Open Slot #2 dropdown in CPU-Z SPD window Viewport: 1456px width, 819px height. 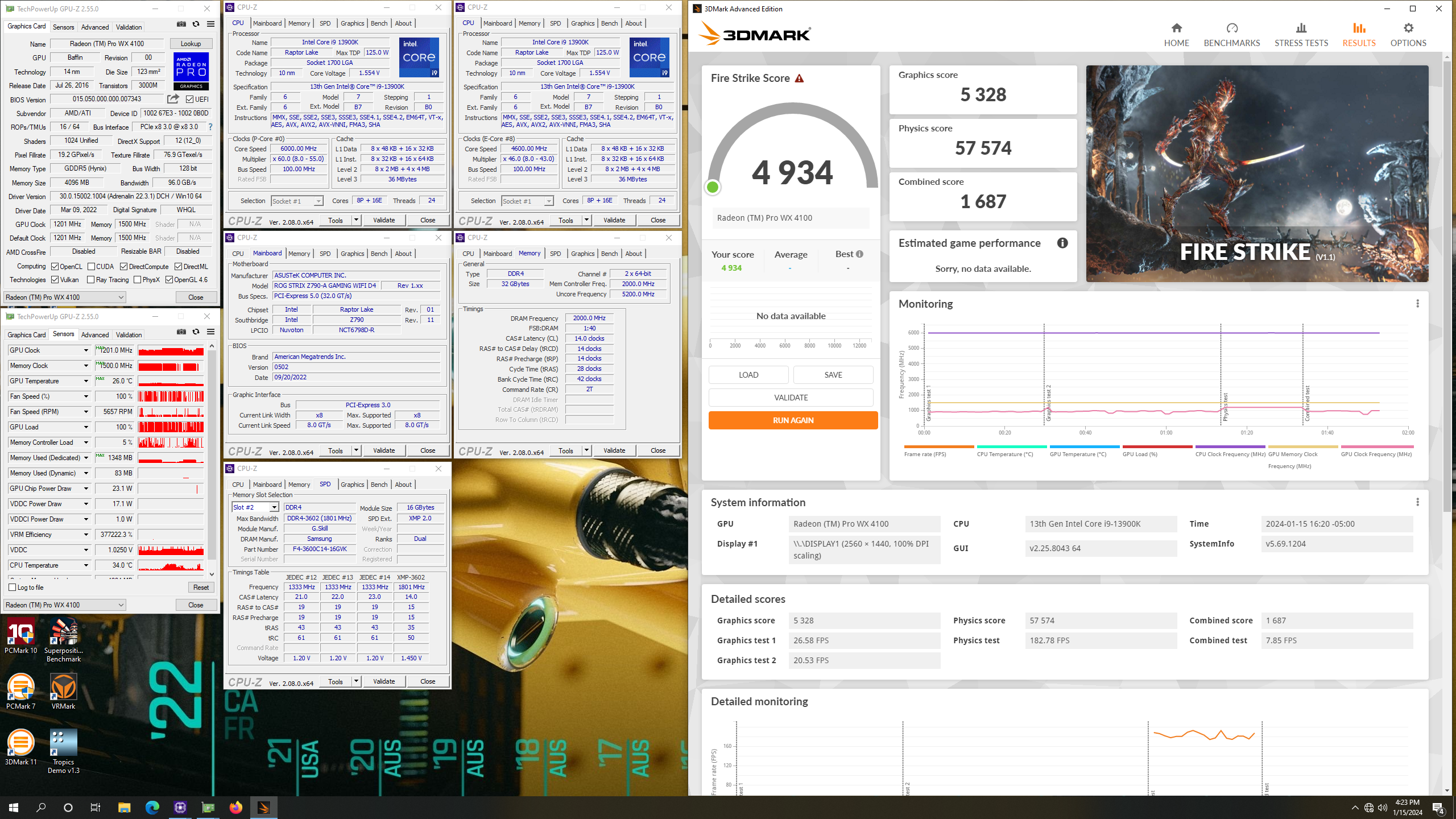pos(255,507)
